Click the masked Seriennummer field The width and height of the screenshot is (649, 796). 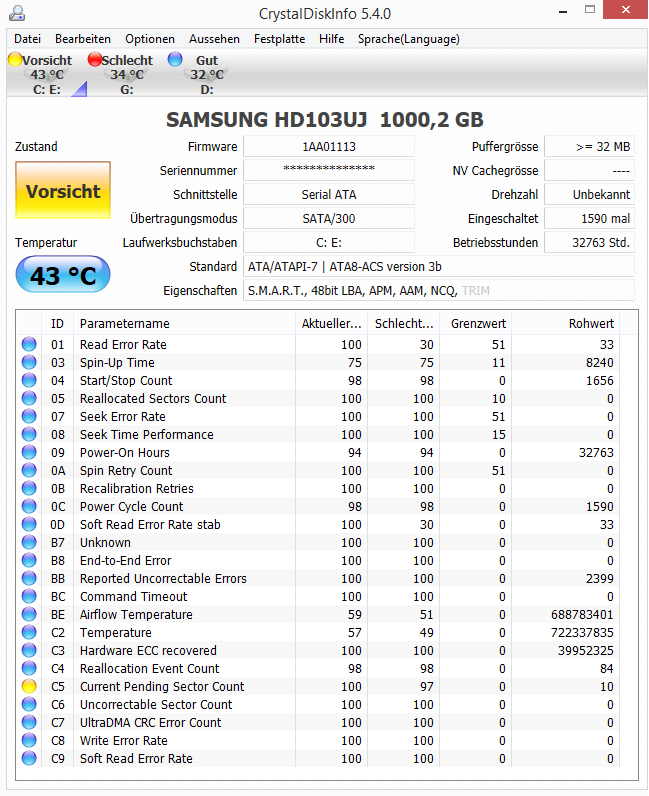[329, 171]
